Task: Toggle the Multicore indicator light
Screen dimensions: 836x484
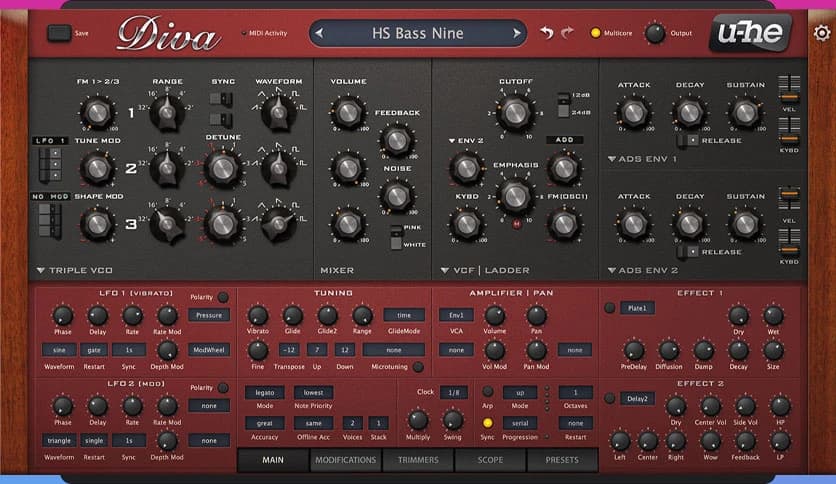Action: point(596,34)
